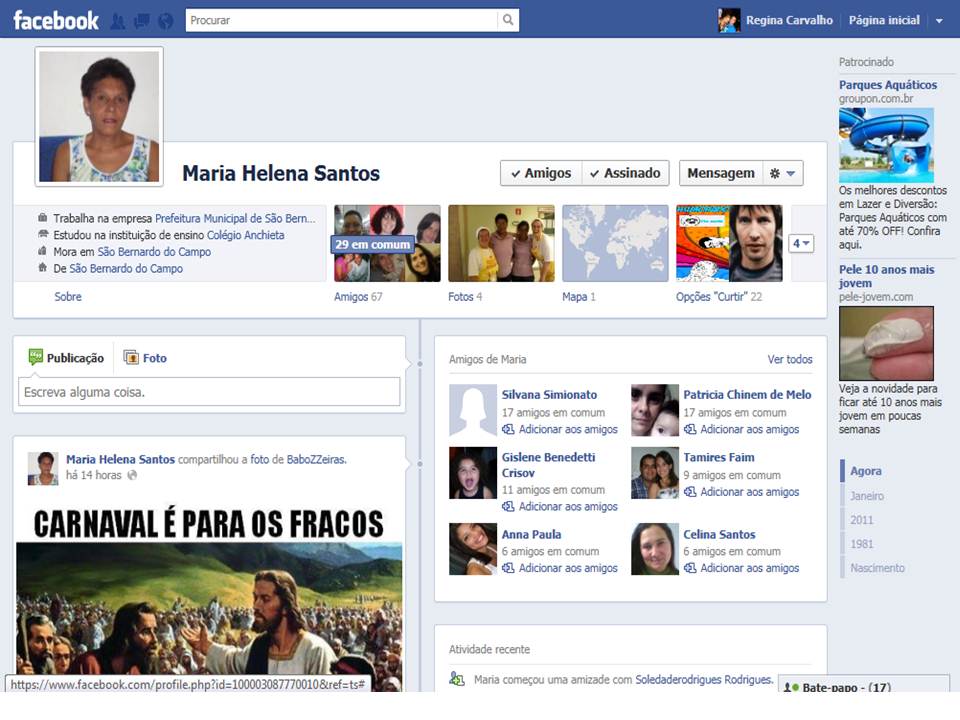Open Regina Carvalho profile link

pyautogui.click(x=789, y=20)
